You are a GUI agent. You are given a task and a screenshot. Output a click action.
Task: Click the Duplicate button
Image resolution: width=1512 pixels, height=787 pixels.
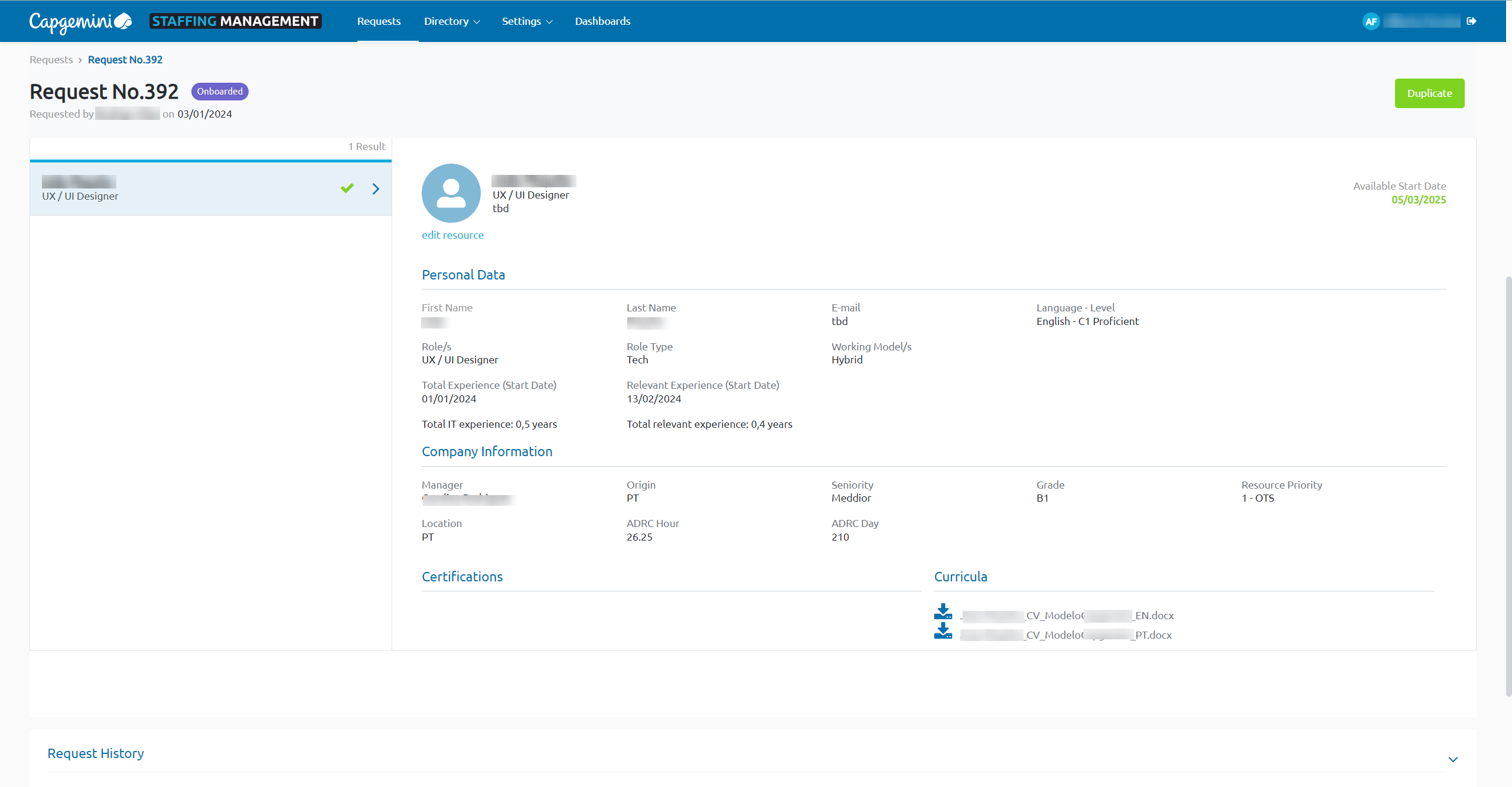point(1429,93)
